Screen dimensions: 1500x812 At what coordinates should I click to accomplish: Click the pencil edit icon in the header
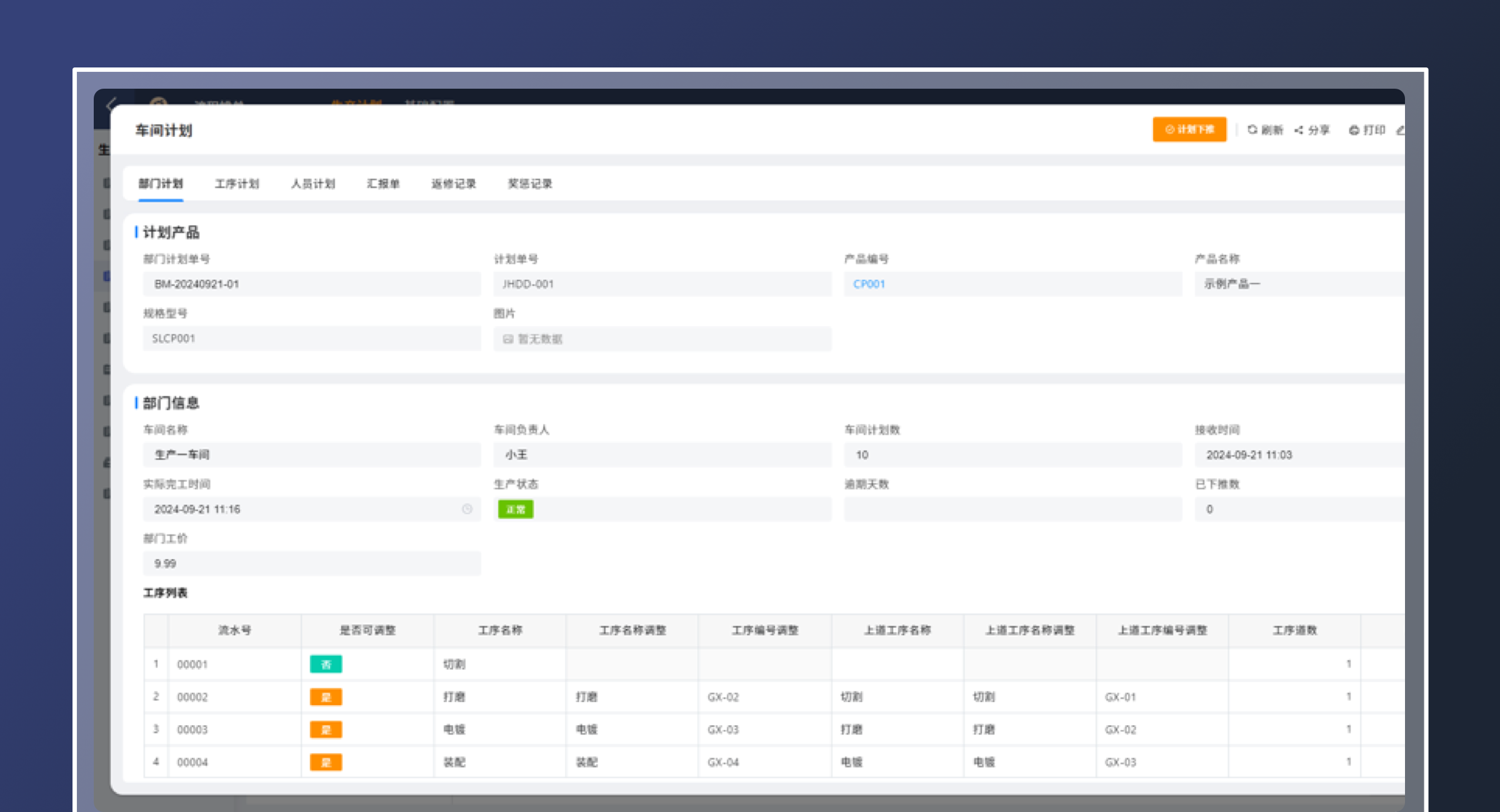[x=1401, y=130]
